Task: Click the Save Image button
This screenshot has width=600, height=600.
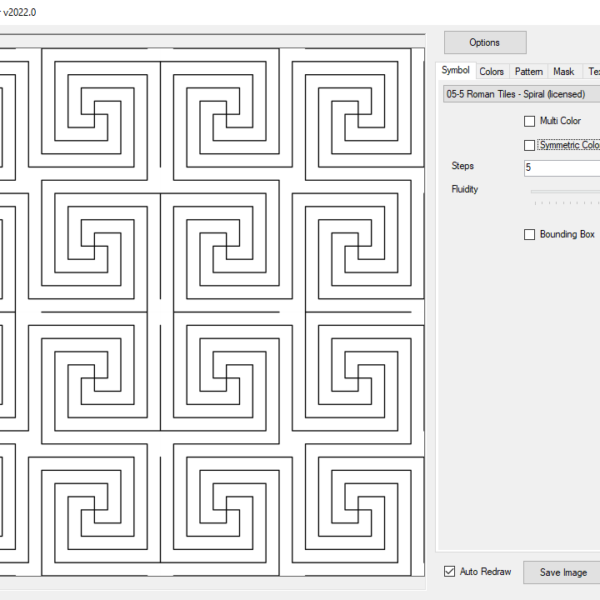Action: click(561, 572)
